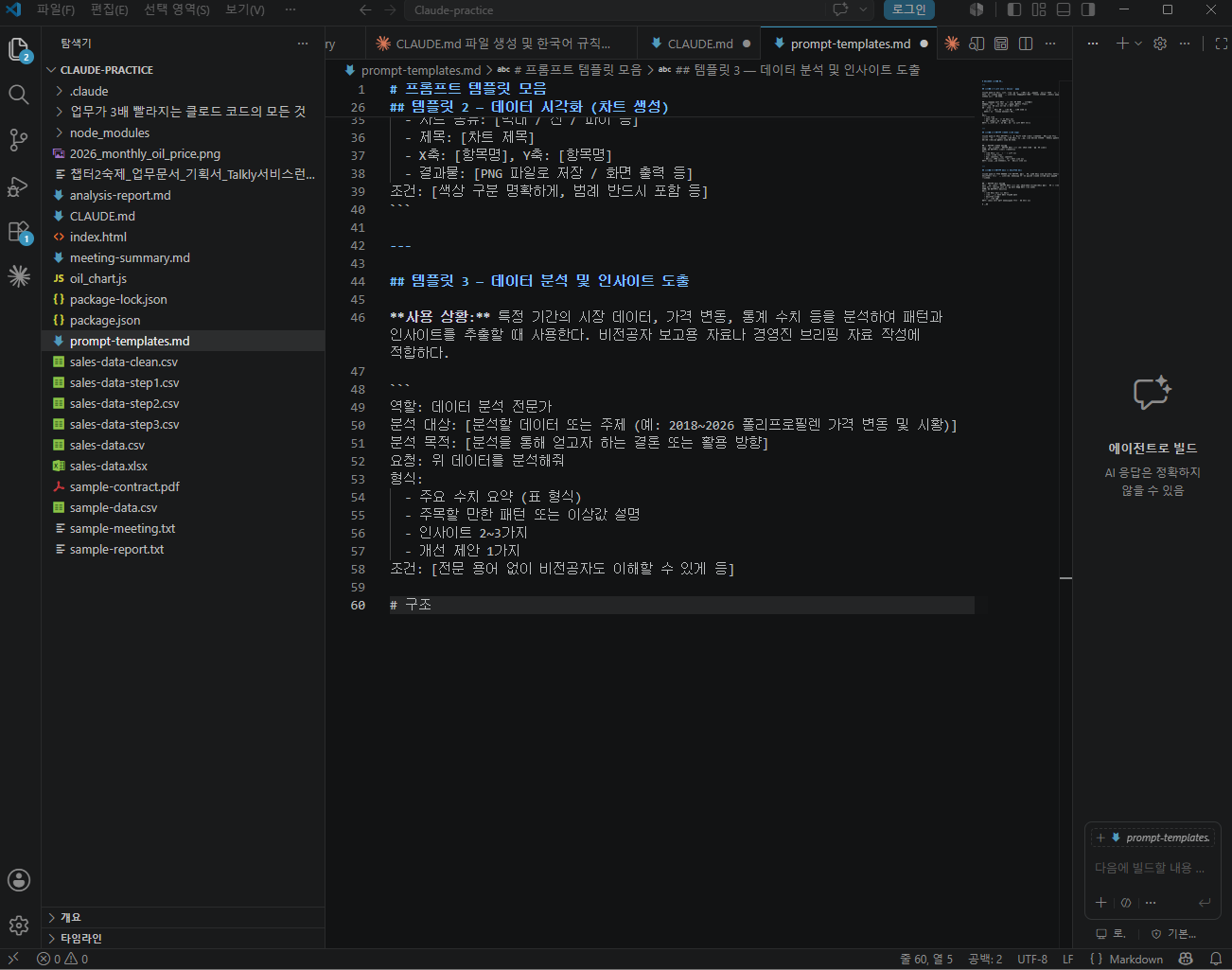Open the chat icon in the title bar
Screen dimensions: 1232x970
[840, 9]
